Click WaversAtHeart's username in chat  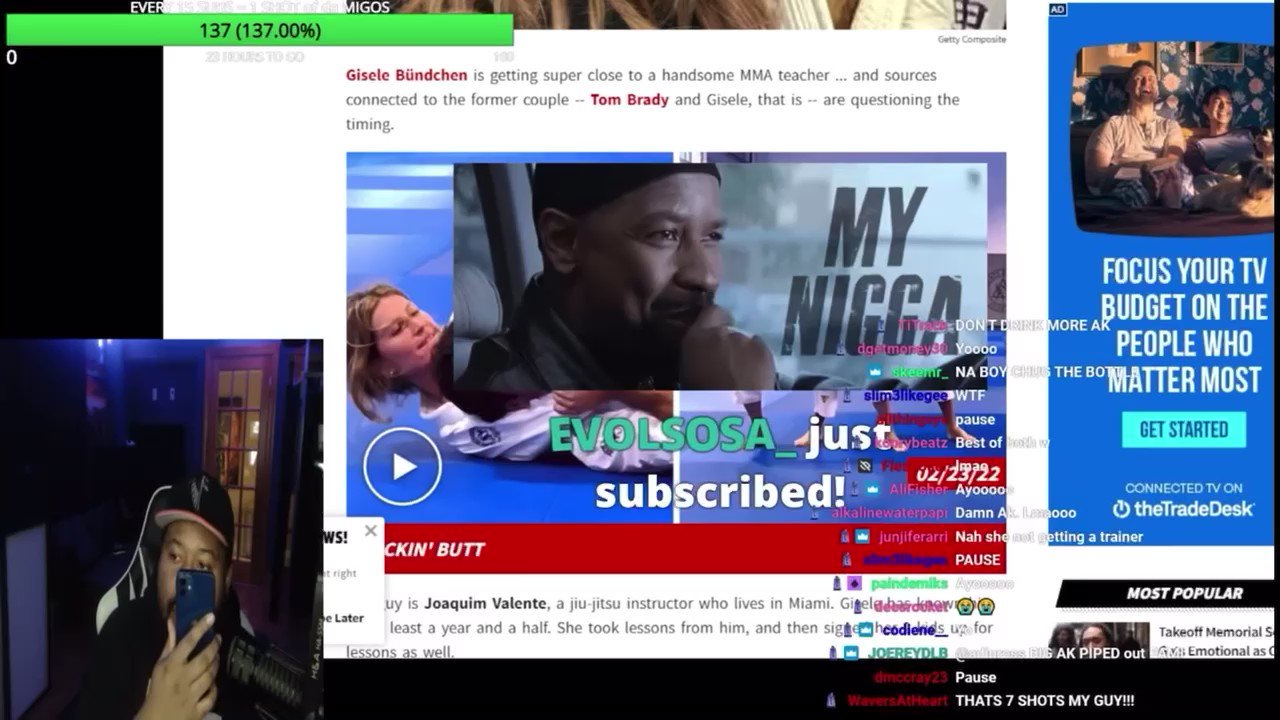(897, 701)
